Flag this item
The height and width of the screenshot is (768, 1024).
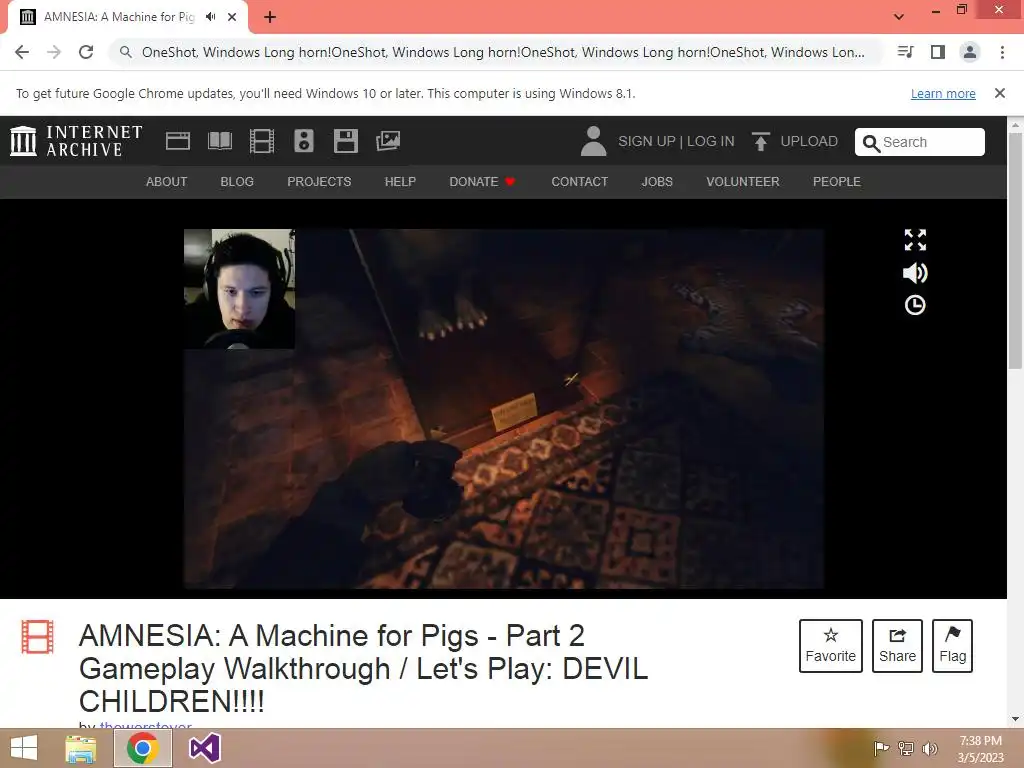952,646
